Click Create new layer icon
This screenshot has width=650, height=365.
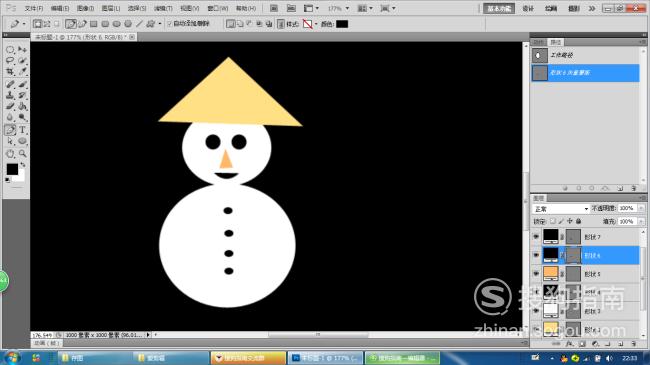[621, 344]
